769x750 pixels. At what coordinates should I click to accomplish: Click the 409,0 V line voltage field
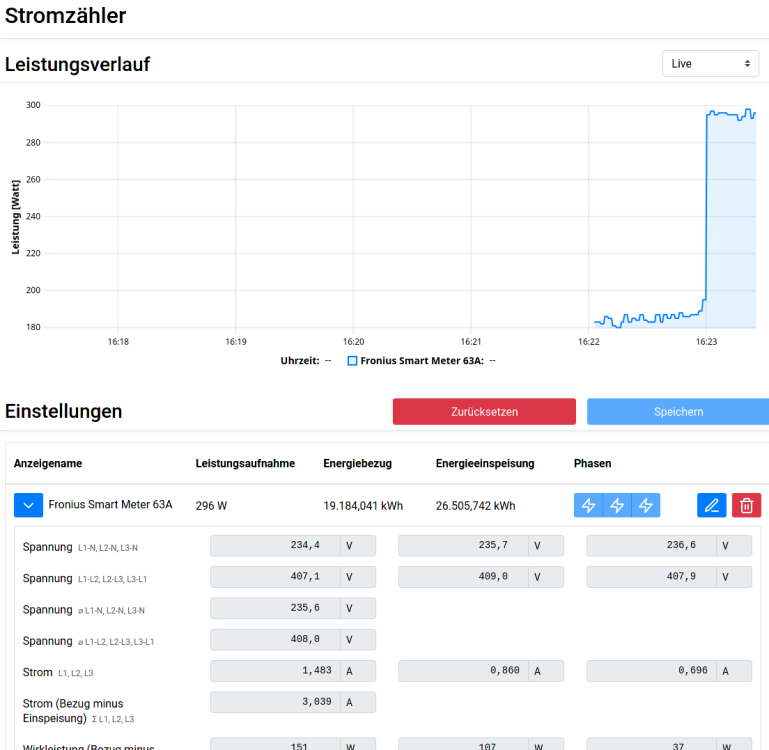pyautogui.click(x=463, y=577)
